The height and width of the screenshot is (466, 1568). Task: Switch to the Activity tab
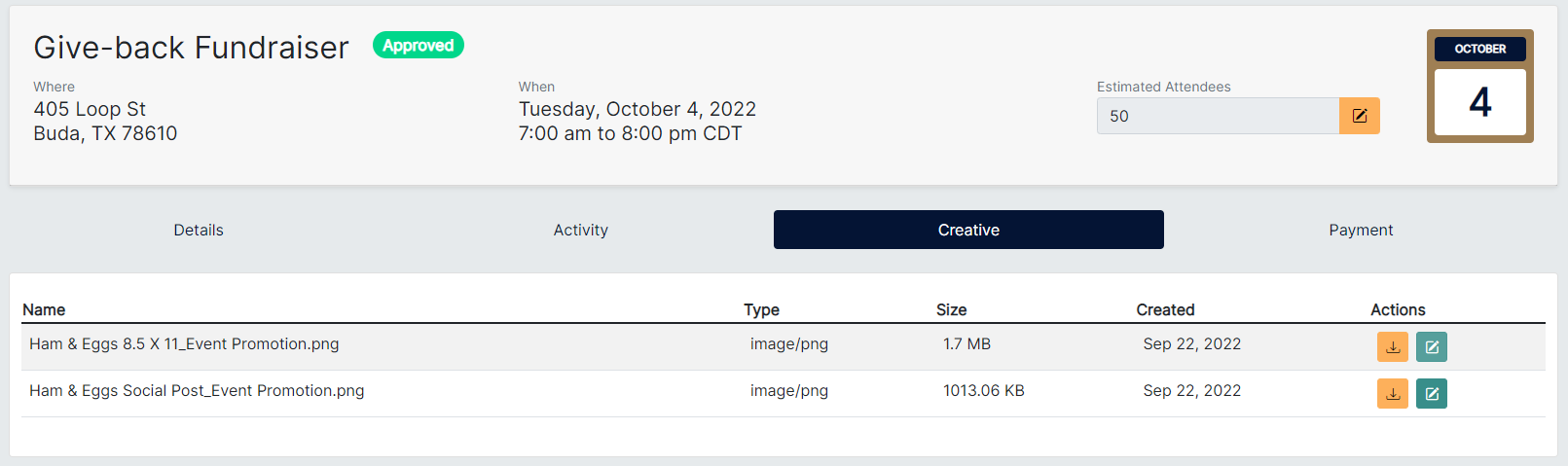[x=580, y=230]
